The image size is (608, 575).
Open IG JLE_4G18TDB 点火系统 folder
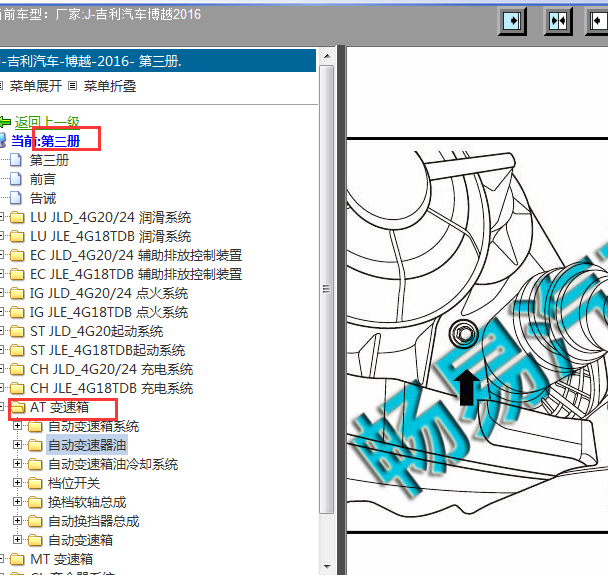[x=109, y=312]
